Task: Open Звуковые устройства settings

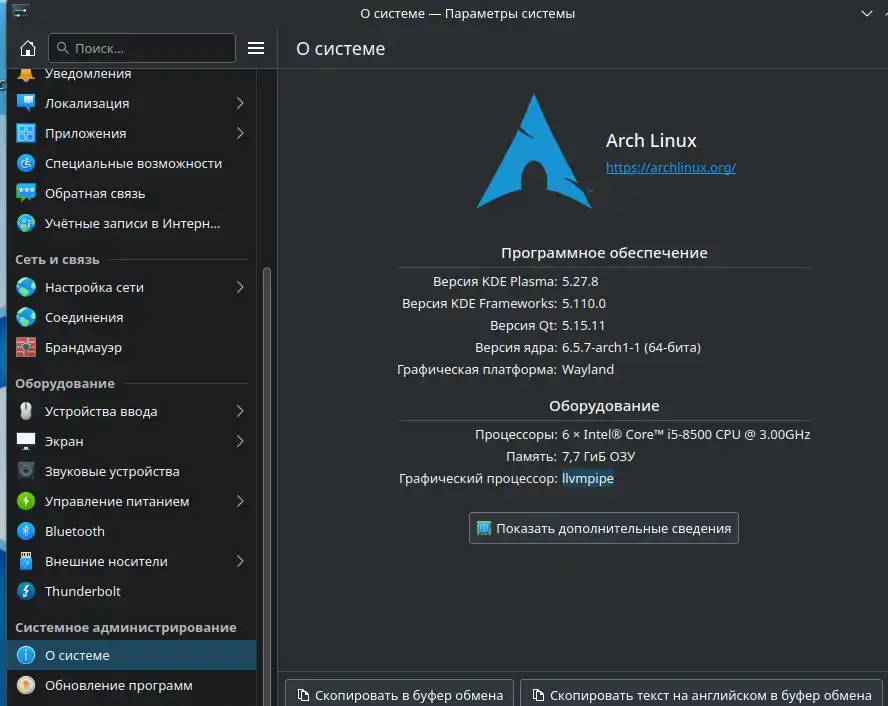Action: click(x=131, y=471)
